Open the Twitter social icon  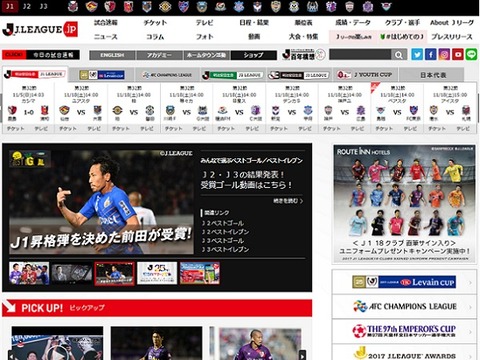click(x=417, y=54)
